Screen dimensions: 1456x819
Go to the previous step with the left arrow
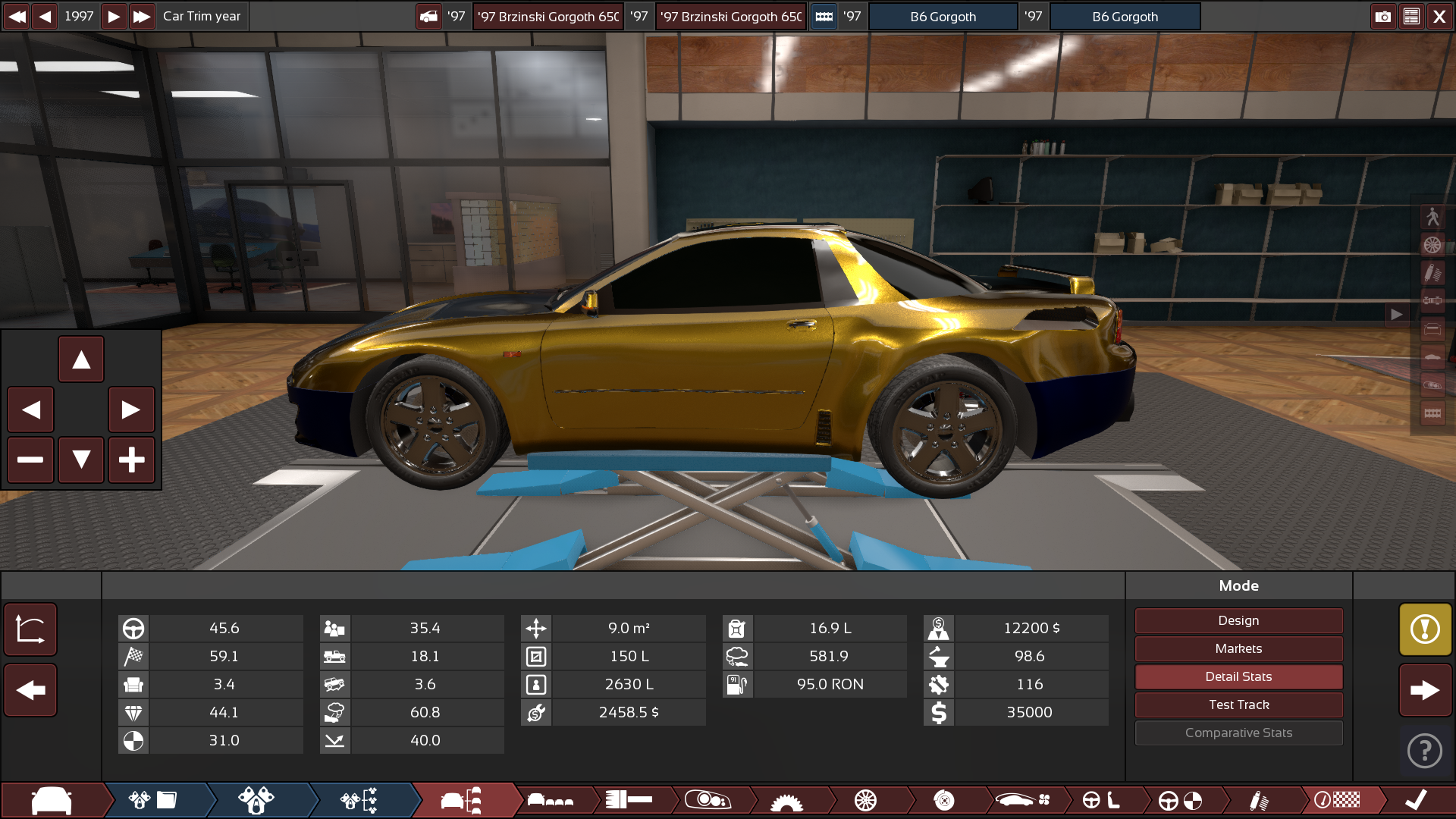point(30,690)
